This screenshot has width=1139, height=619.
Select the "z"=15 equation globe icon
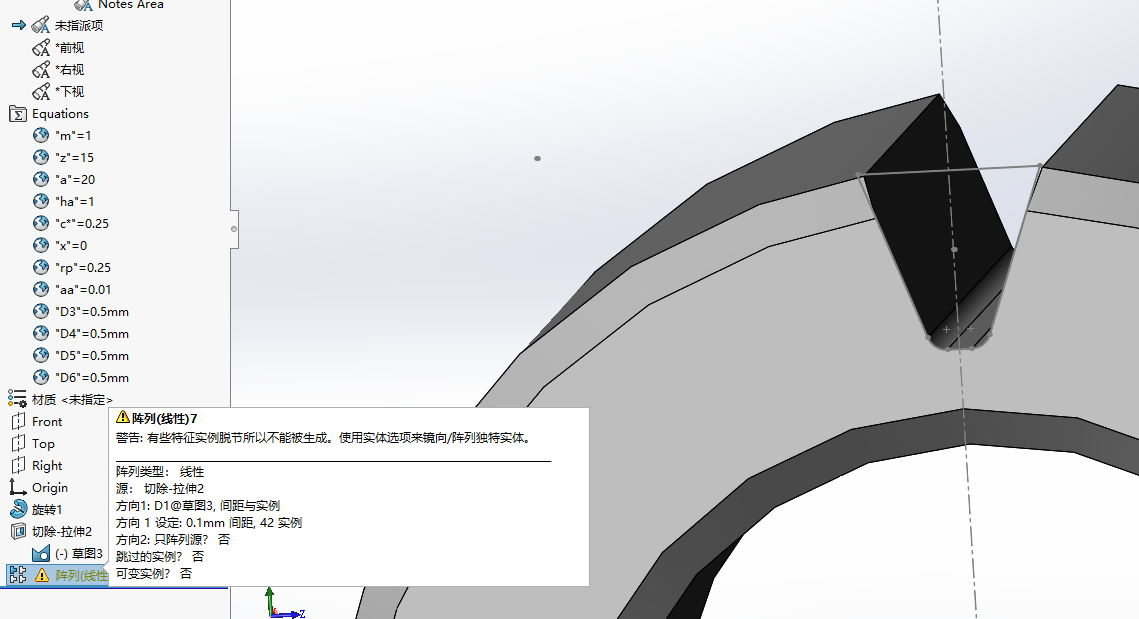point(41,157)
